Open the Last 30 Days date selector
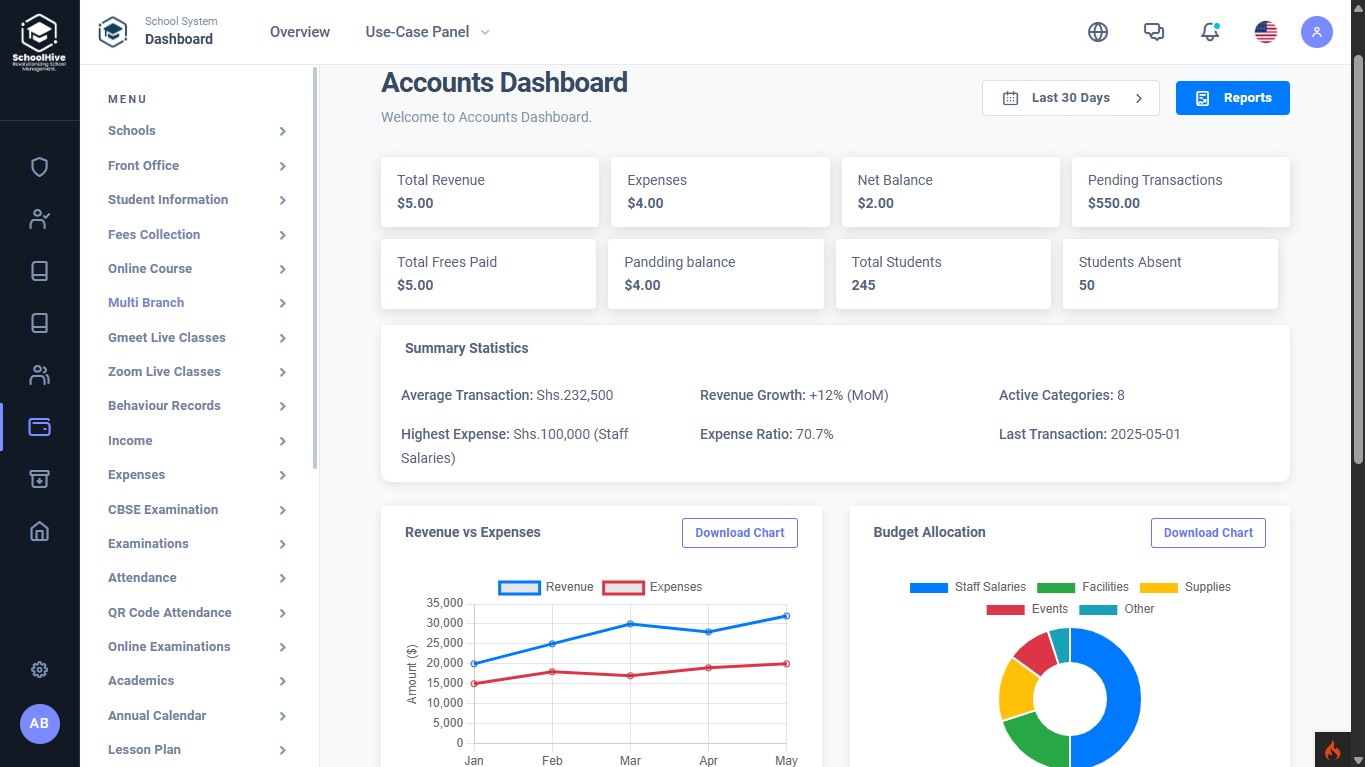1365x767 pixels. (x=1070, y=98)
